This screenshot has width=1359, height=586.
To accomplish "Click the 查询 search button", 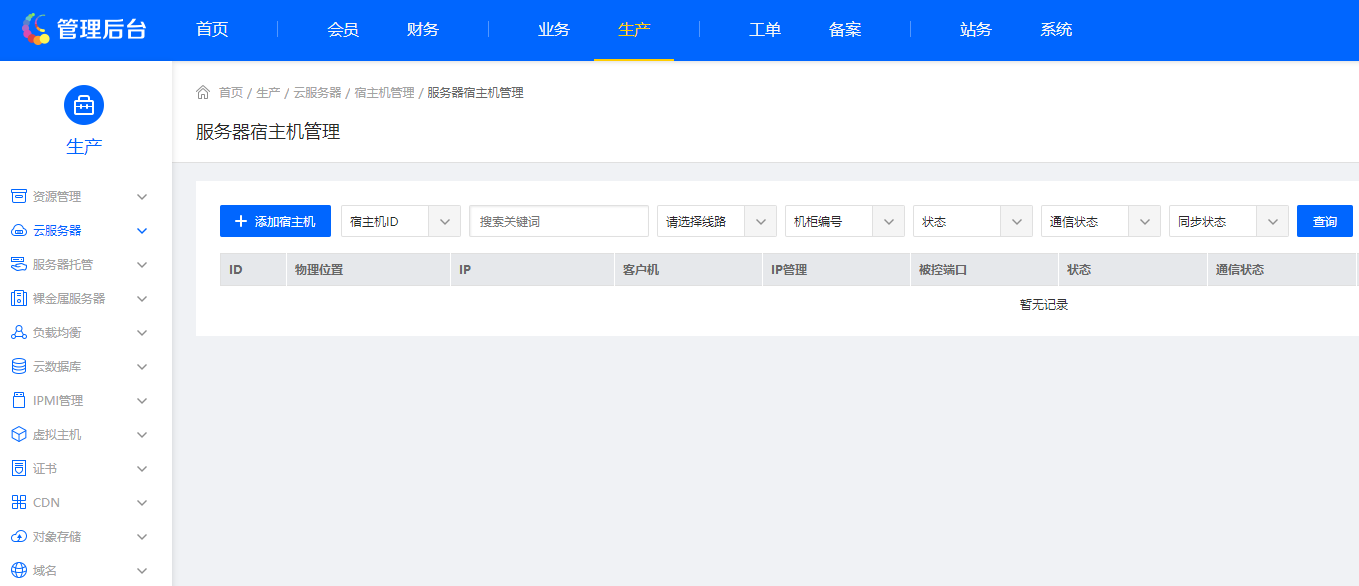I will click(1324, 221).
